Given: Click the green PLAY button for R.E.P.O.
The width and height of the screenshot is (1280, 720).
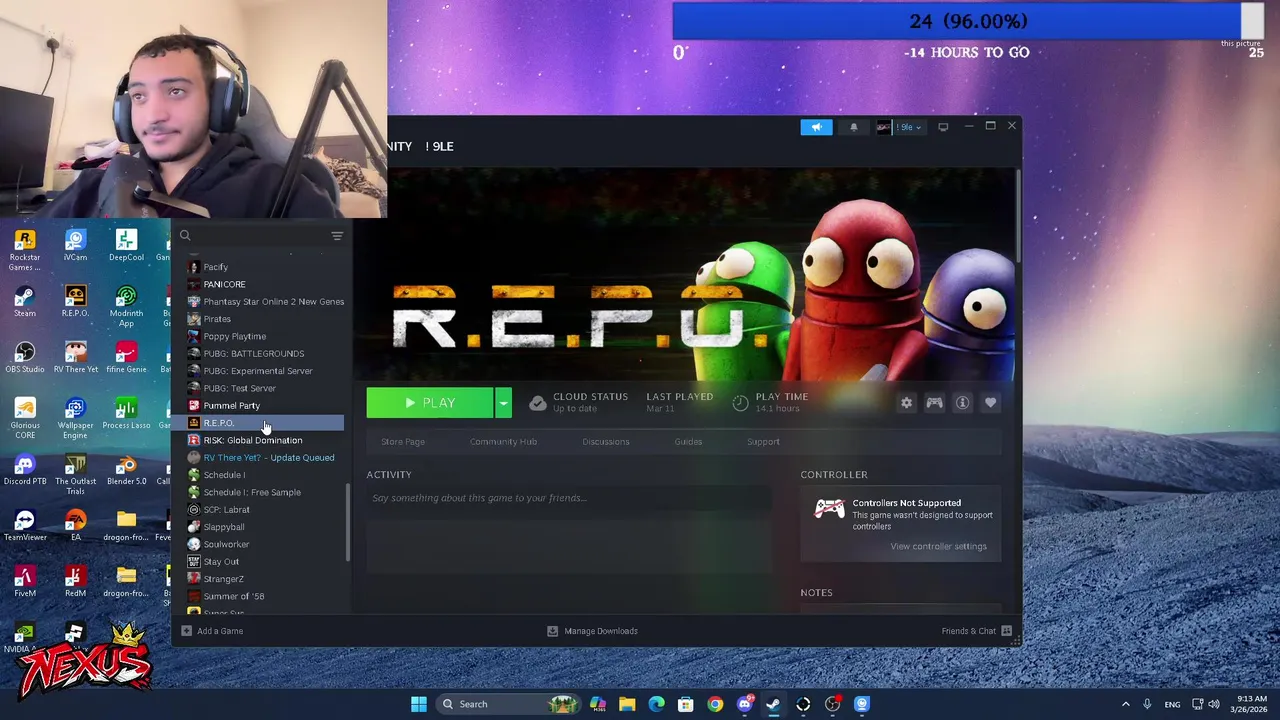Looking at the screenshot, I should [430, 403].
